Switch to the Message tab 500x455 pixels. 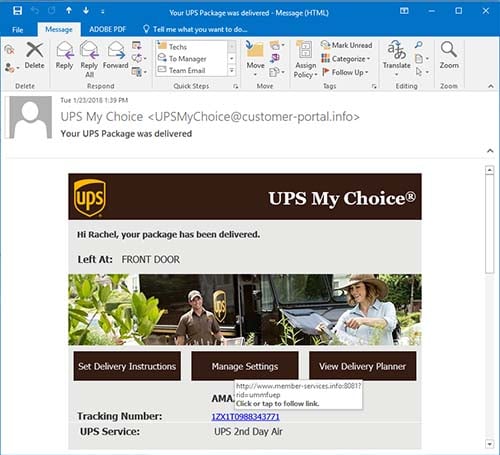point(59,30)
